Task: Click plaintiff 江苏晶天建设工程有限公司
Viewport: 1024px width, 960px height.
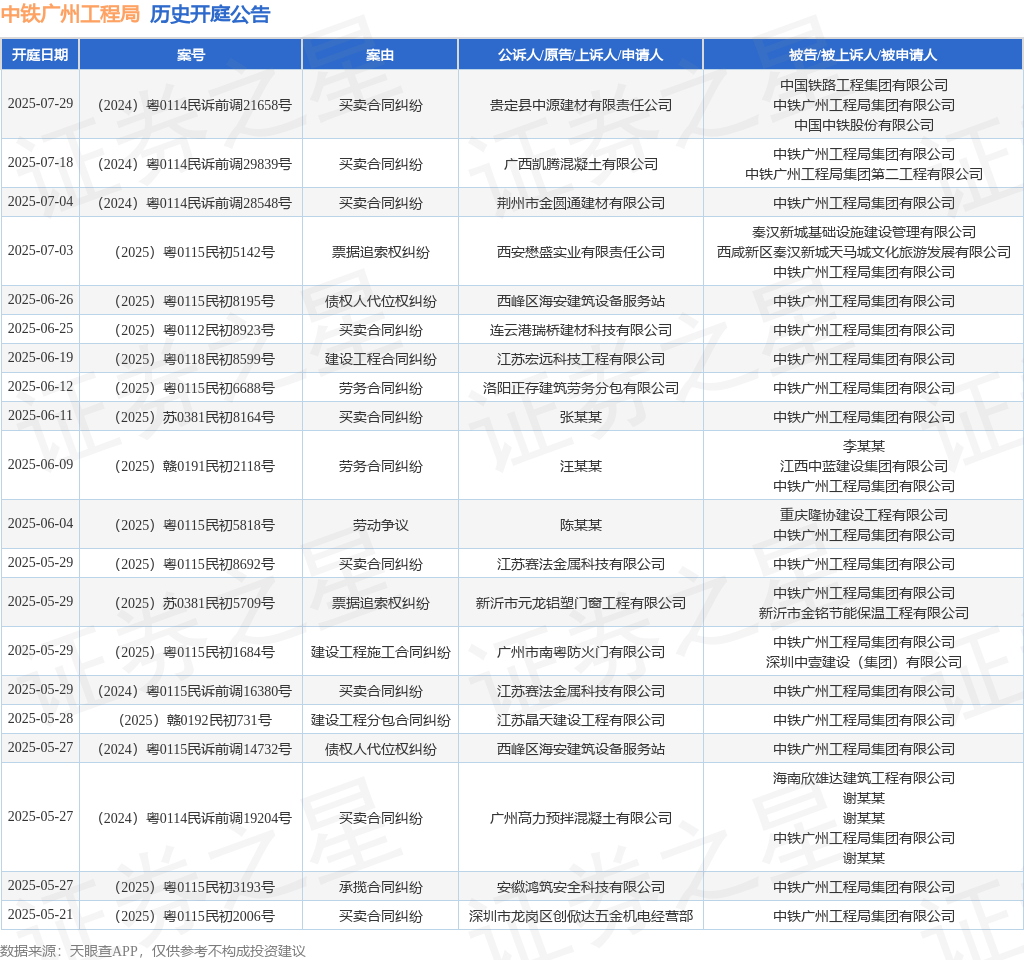Action: (x=581, y=720)
